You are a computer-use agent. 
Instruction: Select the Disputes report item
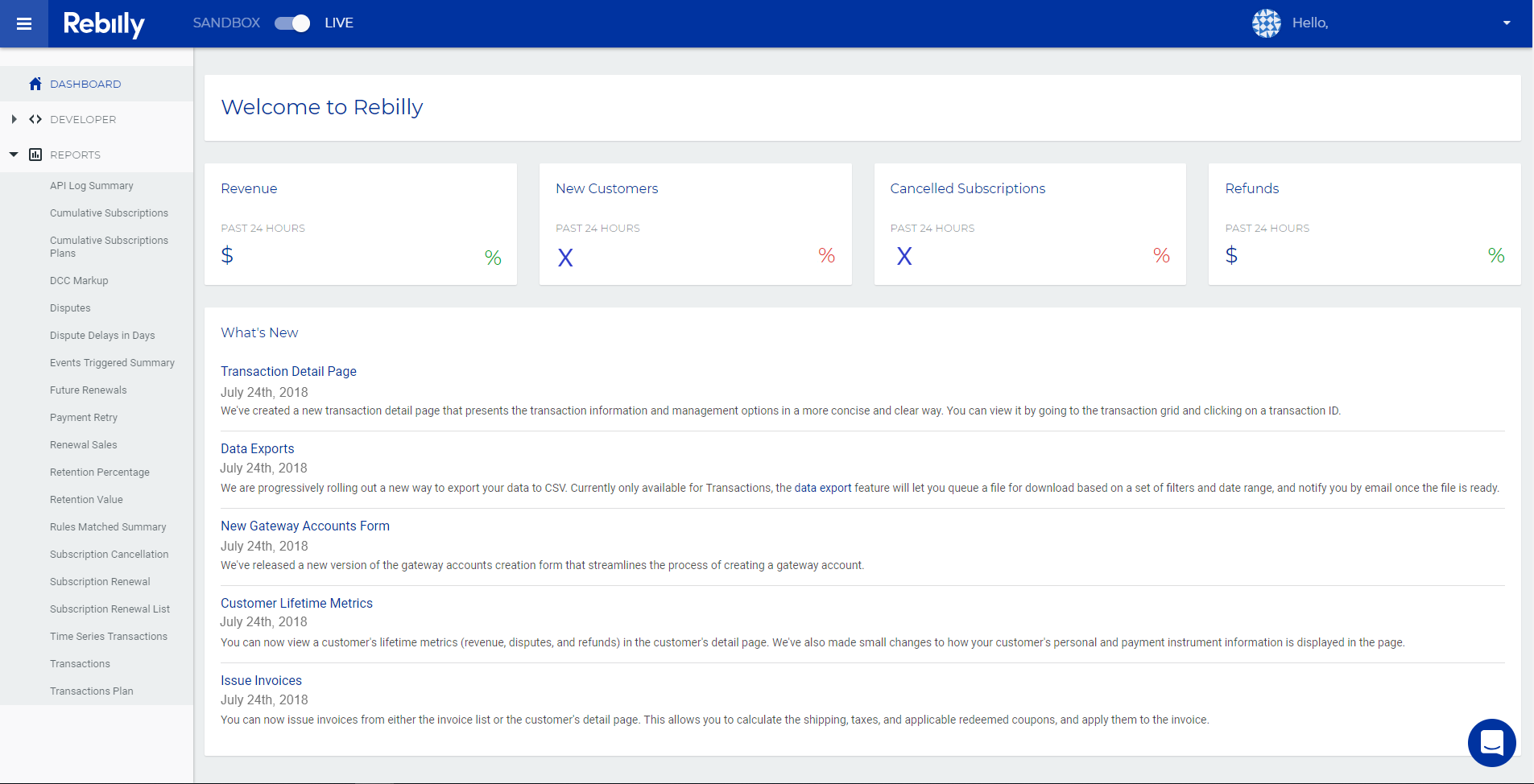point(70,308)
